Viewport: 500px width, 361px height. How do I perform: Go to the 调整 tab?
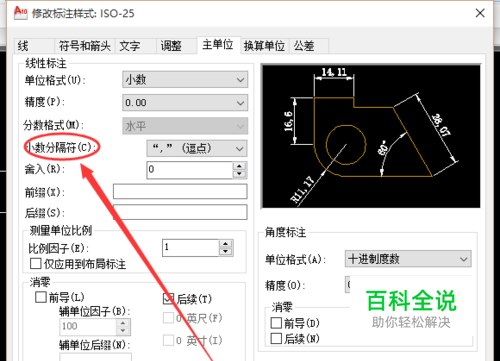pos(176,46)
